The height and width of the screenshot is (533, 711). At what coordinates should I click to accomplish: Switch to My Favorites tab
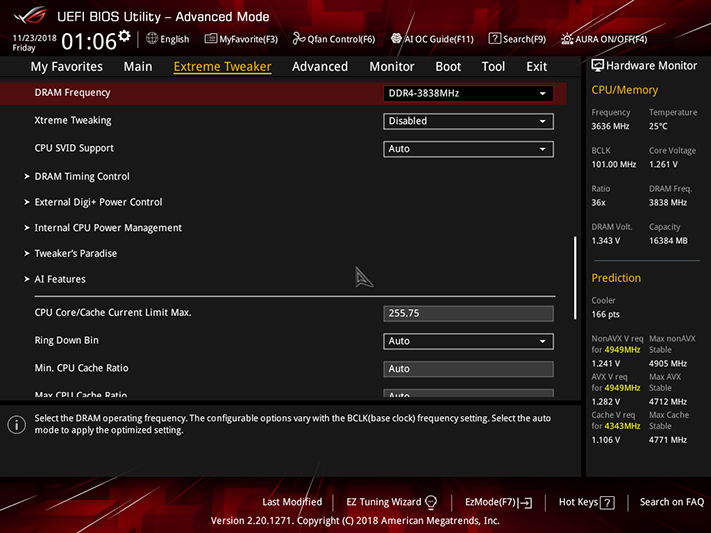(x=67, y=67)
